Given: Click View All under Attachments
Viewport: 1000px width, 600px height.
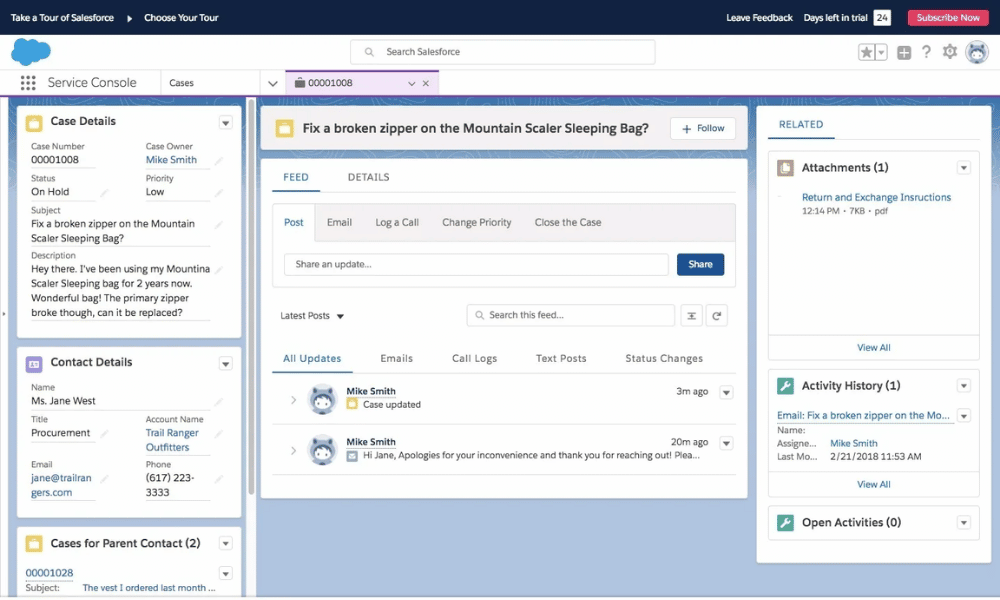Looking at the screenshot, I should click(874, 348).
